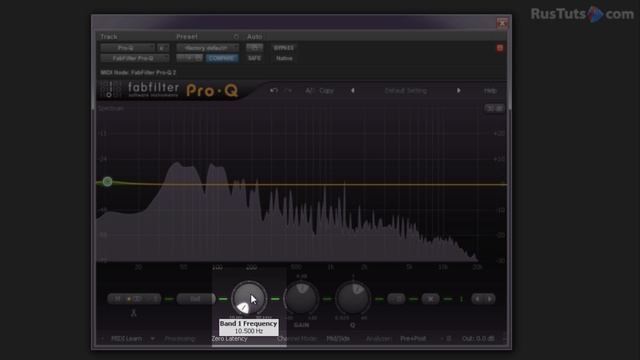Toggle plugin BYPASS
Viewport: 640px width, 360px height.
click(x=284, y=48)
